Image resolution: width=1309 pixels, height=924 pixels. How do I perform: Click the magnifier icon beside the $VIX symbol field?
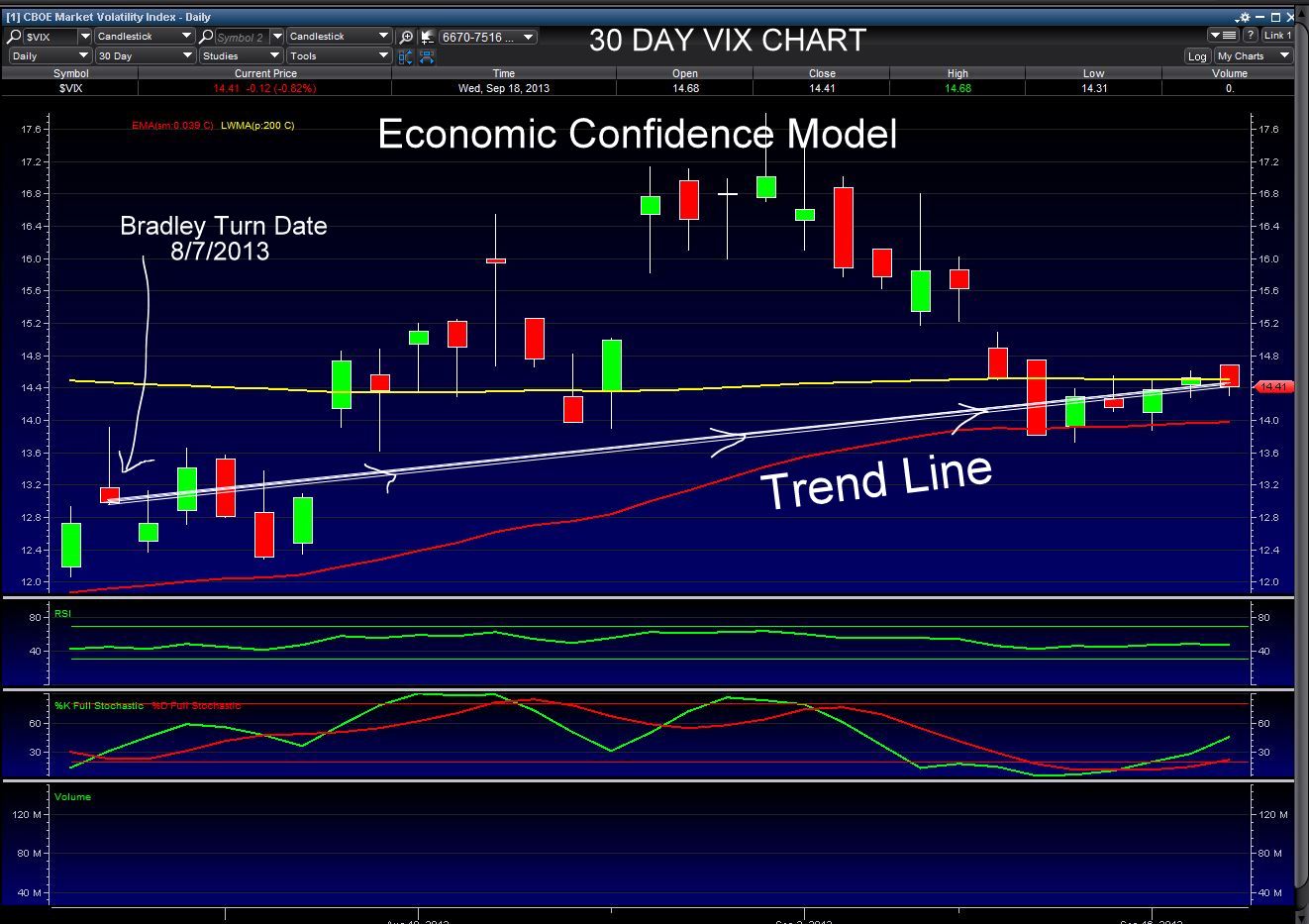[14, 37]
